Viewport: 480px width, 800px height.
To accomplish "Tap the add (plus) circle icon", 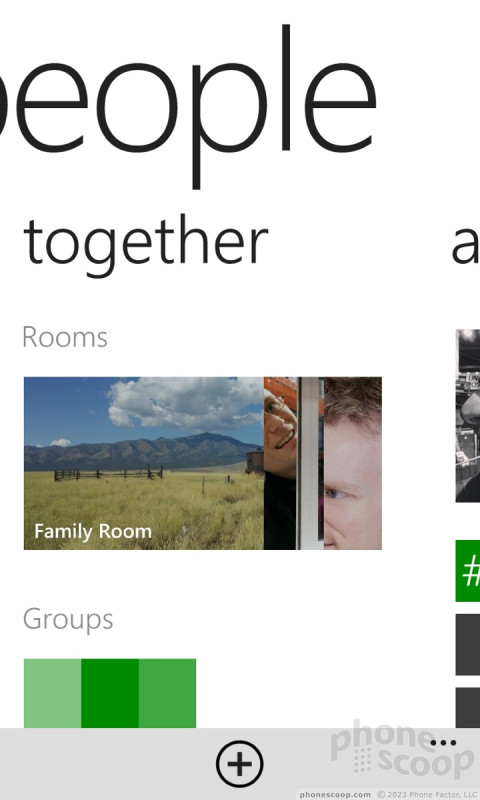I will click(240, 764).
